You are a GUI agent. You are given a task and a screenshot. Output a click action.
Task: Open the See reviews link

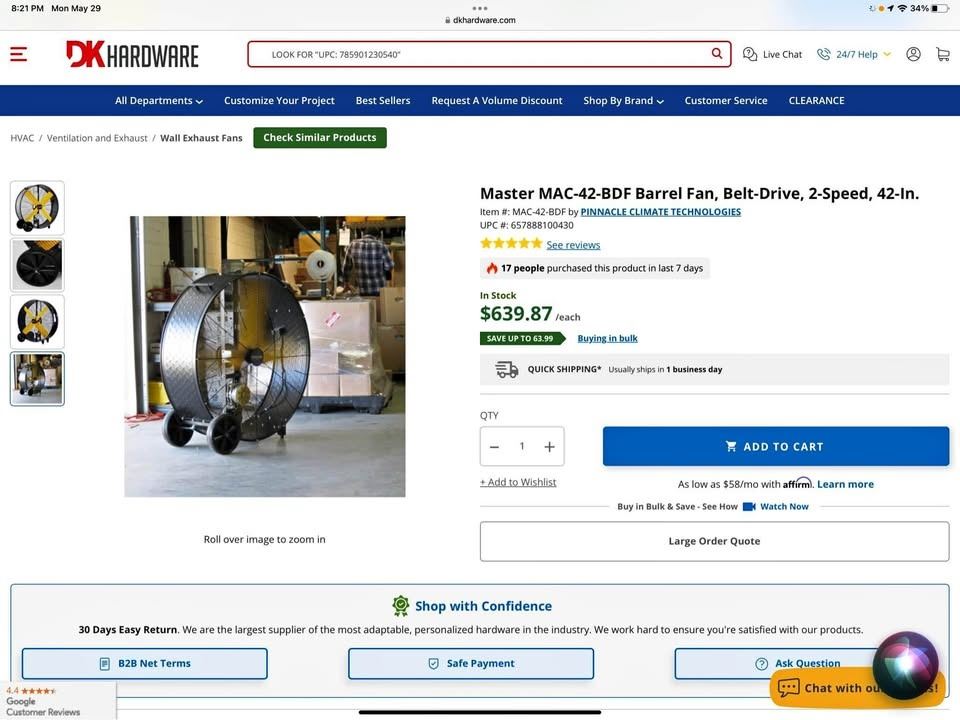point(573,245)
